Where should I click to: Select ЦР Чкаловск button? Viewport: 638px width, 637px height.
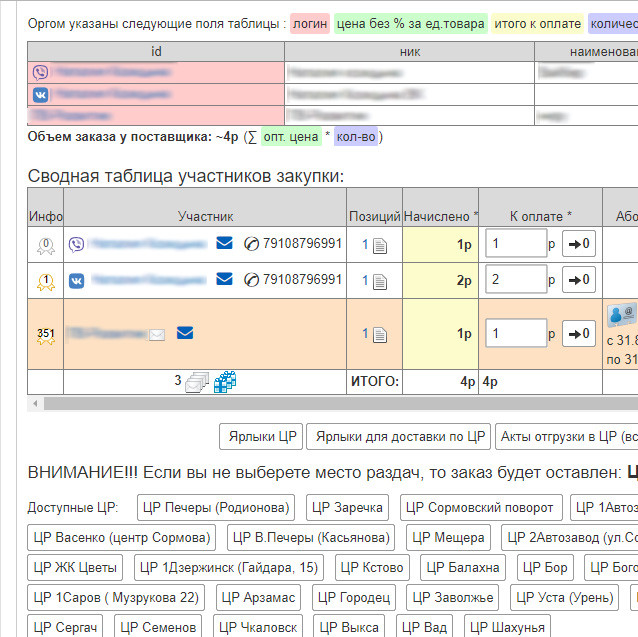point(258,626)
